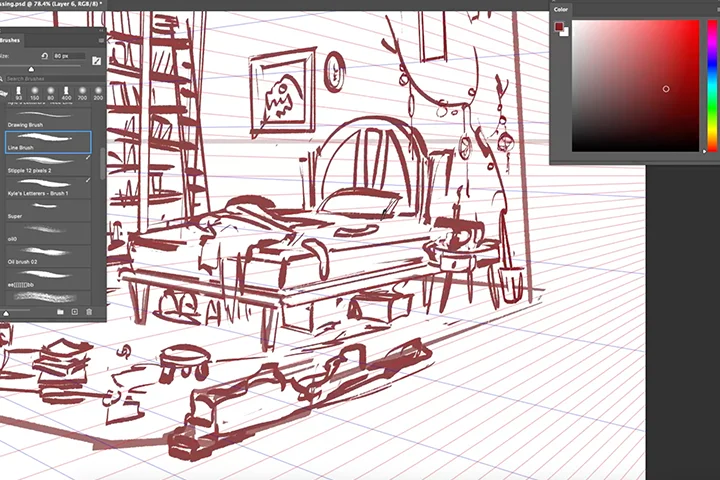Pick the recent brush preset labeled 80

51,93
